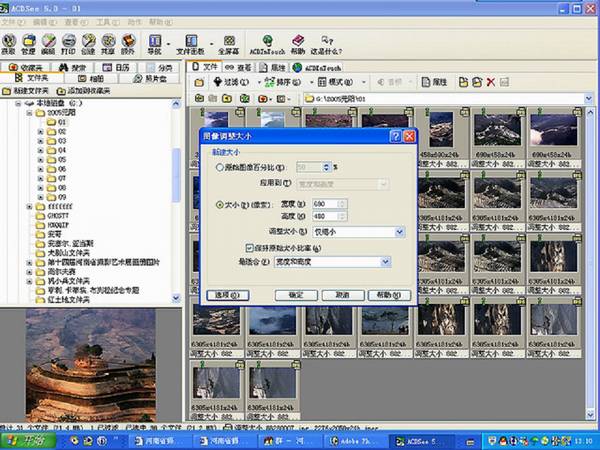Open the address path dropdown arrow
Screen dimensions: 600x450
point(589,99)
